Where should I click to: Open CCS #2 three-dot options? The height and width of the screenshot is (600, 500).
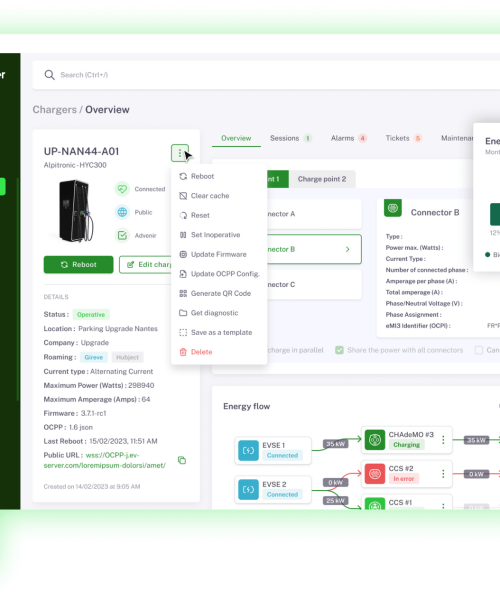point(443,474)
